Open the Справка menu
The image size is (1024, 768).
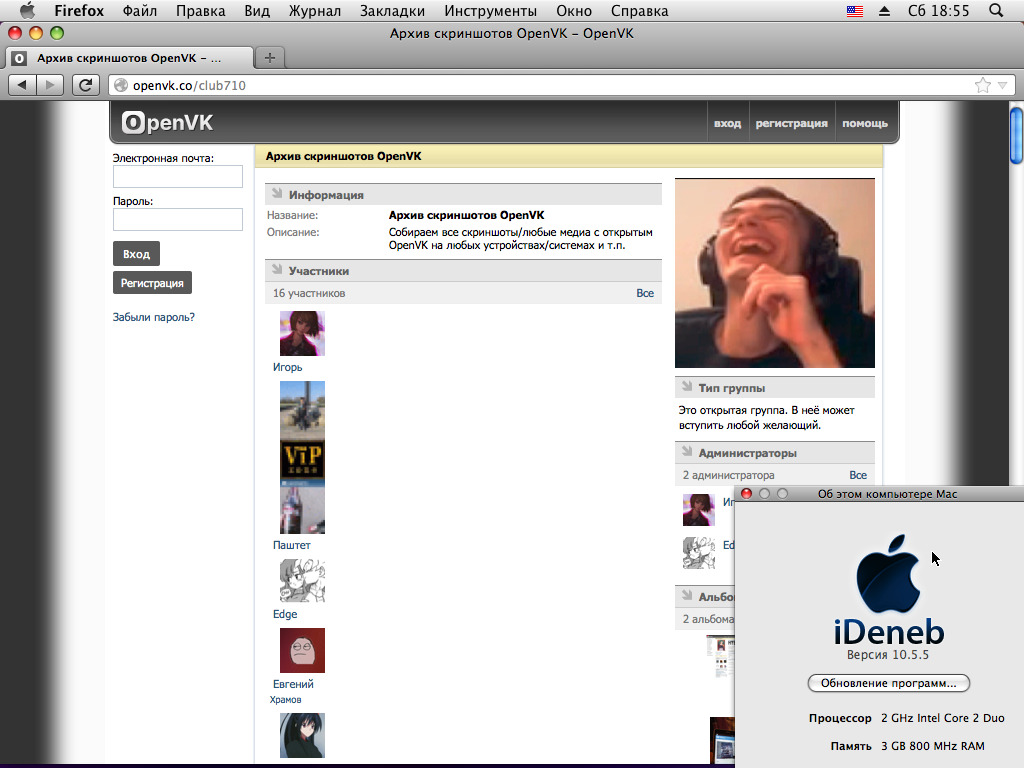pyautogui.click(x=639, y=11)
